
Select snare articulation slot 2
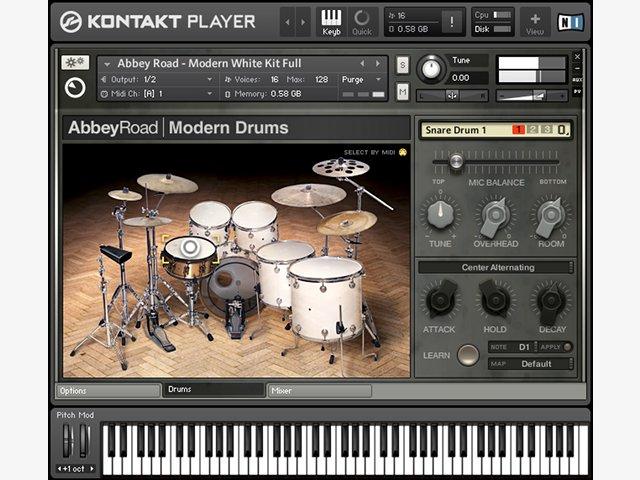[533, 130]
